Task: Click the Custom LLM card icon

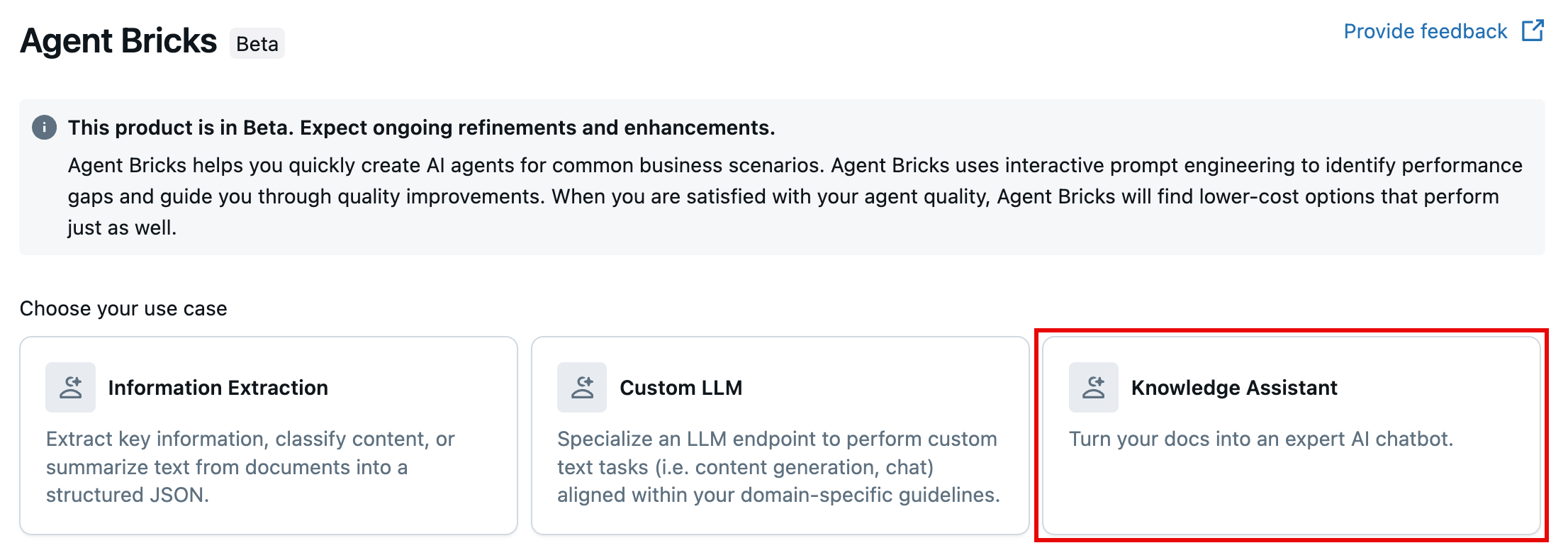Action: 582,387
